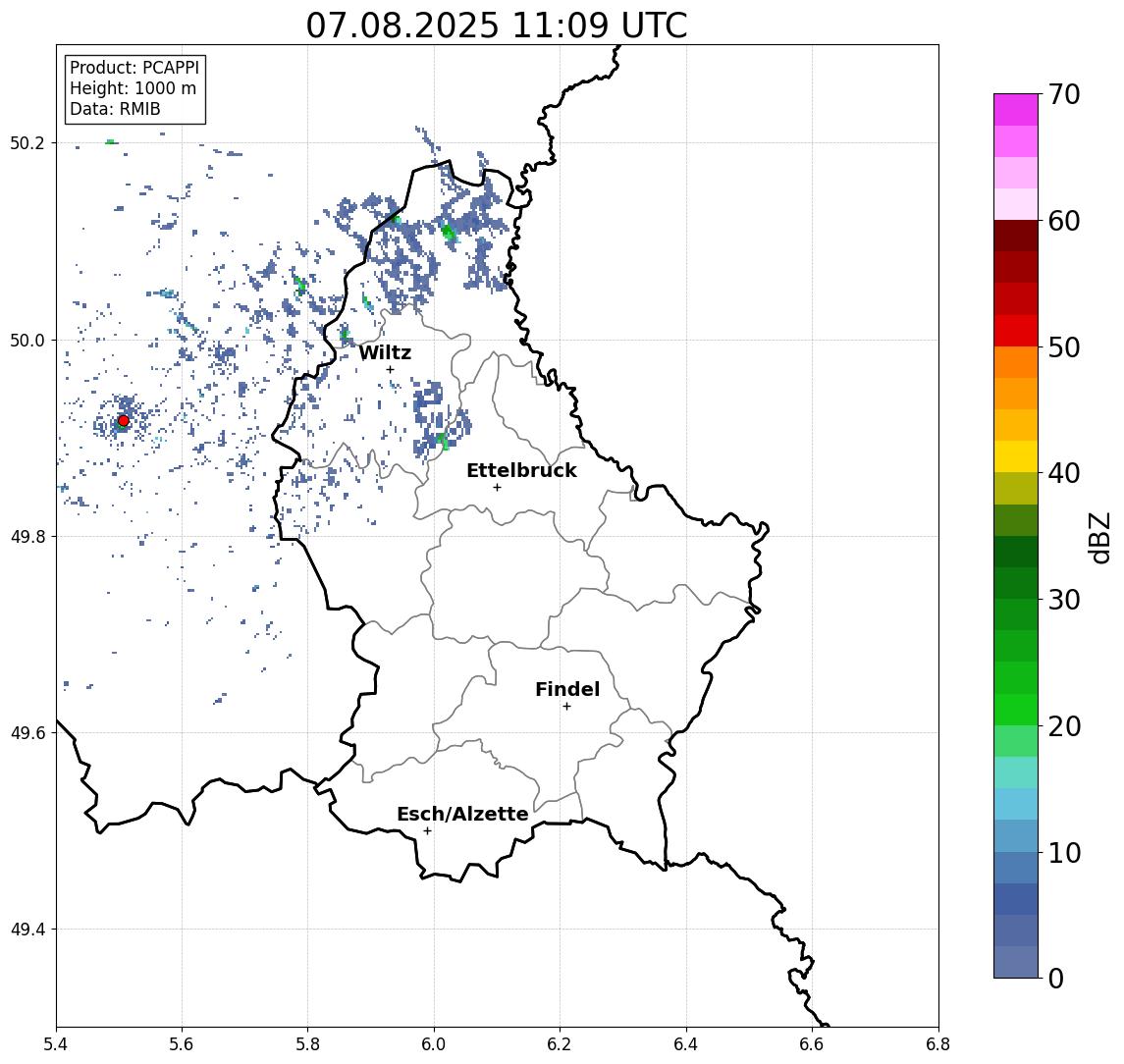Click the plus marker below Esch/Alzette

427,831
